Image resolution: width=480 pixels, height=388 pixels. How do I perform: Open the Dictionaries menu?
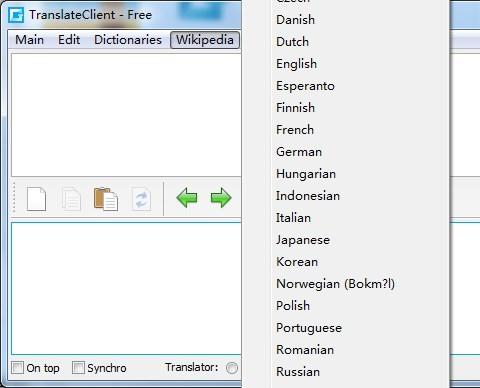click(128, 40)
